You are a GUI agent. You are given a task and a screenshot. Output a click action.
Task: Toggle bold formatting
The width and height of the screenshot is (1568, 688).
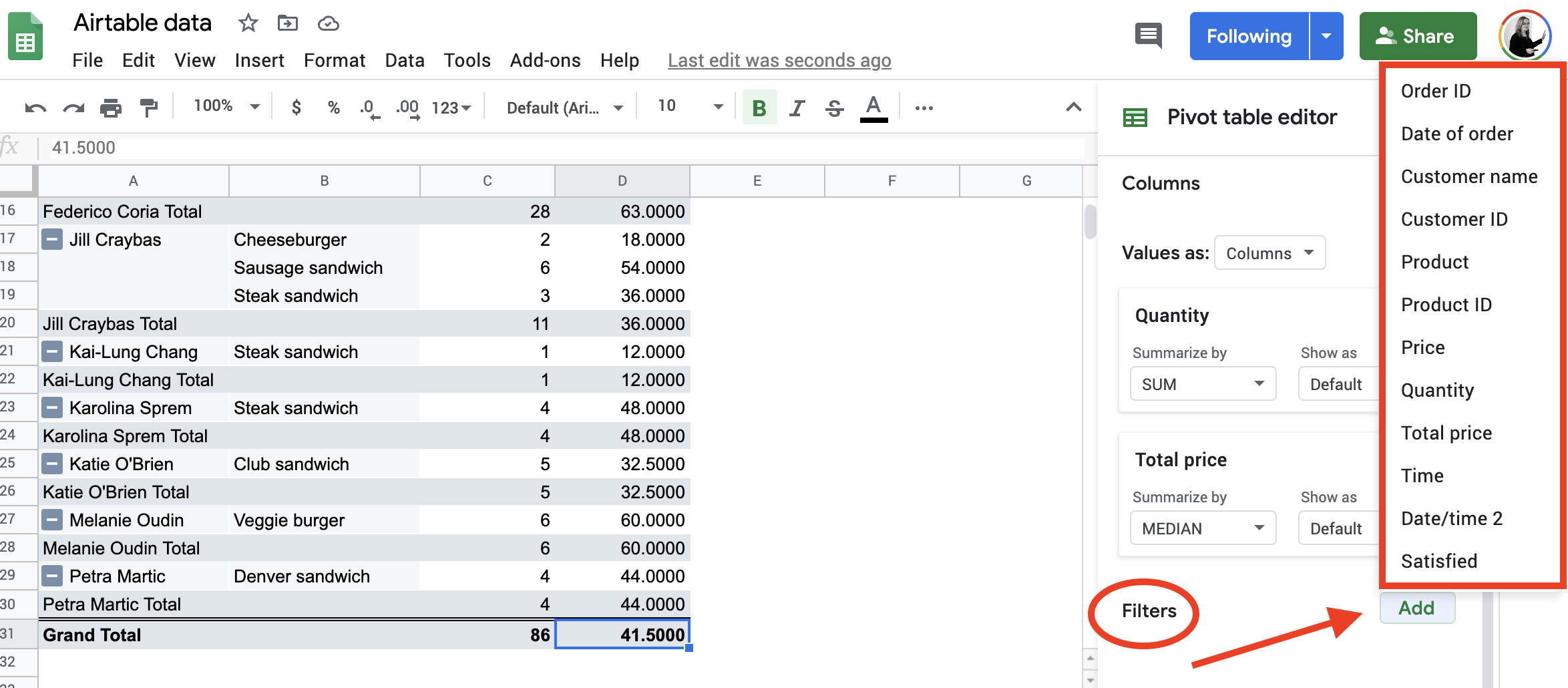coord(759,107)
